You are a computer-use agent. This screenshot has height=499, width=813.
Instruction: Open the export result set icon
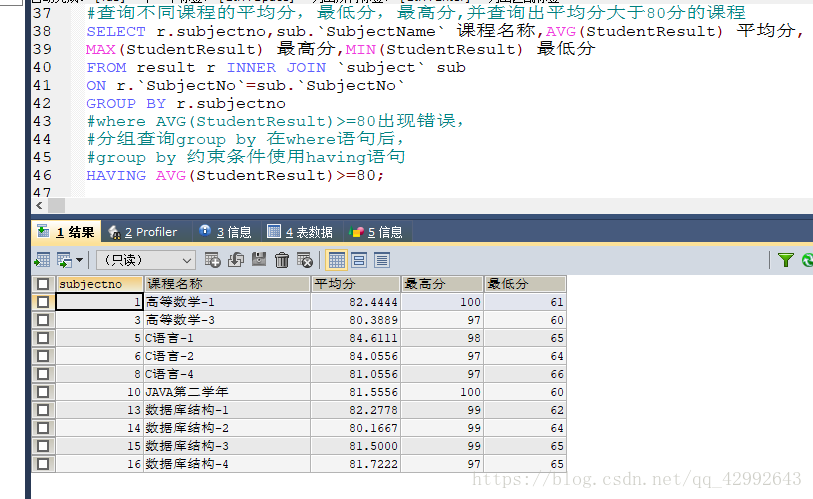[x=43, y=260]
